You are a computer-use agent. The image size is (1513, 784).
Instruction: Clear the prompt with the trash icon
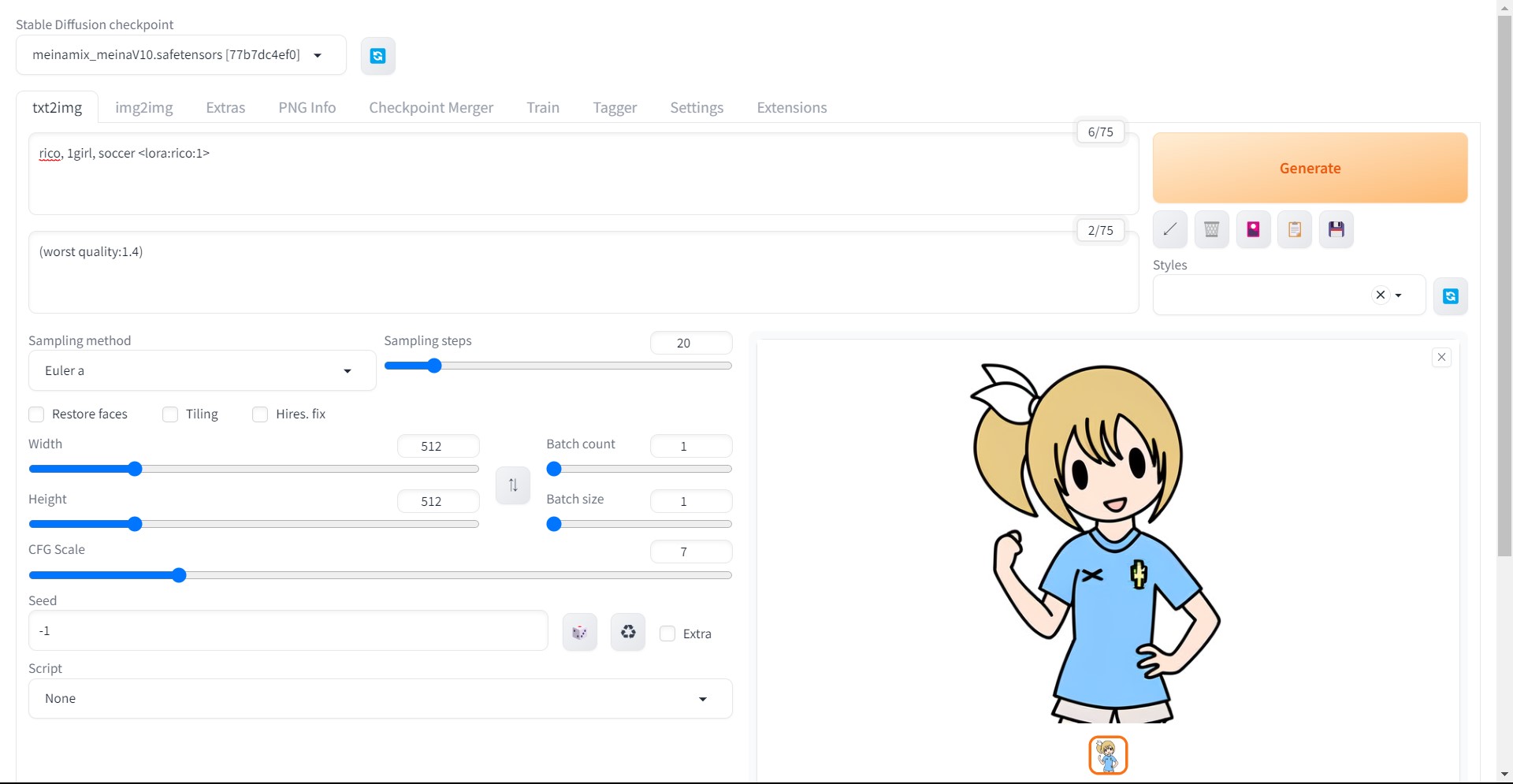[1211, 229]
